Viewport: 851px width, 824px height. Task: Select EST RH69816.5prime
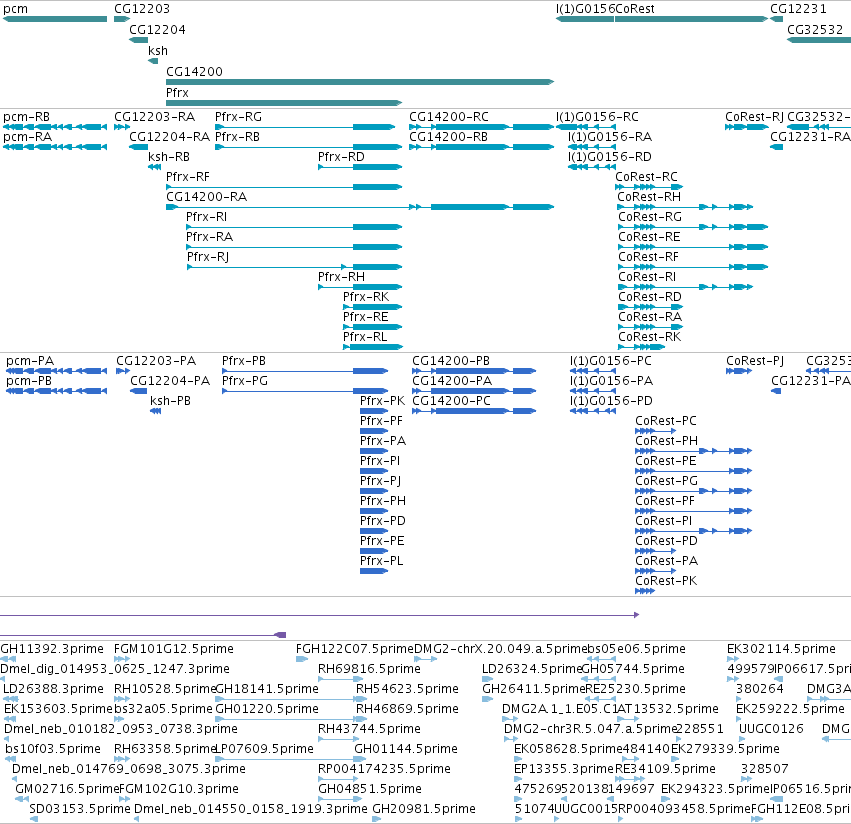pyautogui.click(x=341, y=679)
